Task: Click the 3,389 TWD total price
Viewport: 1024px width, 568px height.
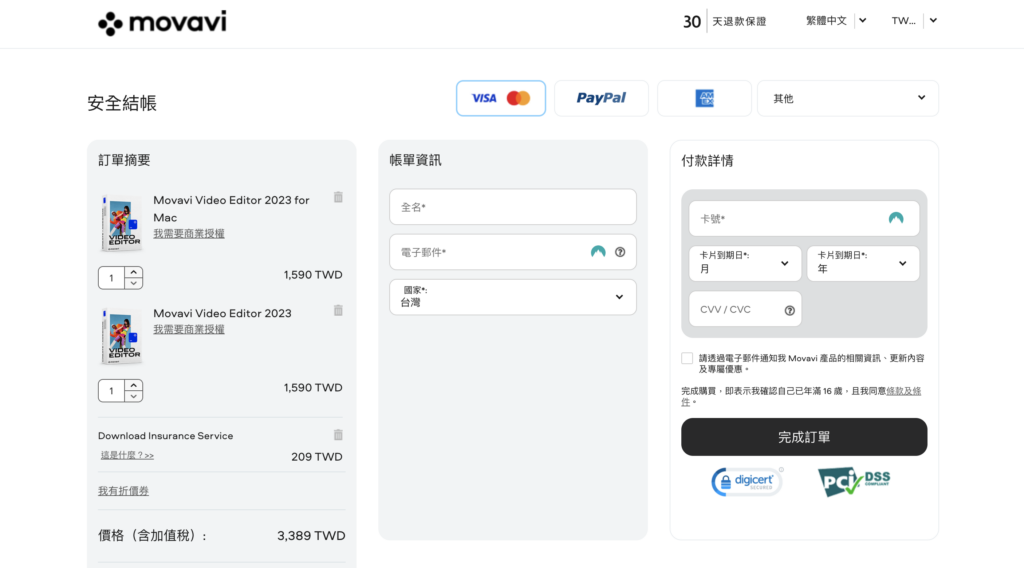Action: tap(311, 536)
